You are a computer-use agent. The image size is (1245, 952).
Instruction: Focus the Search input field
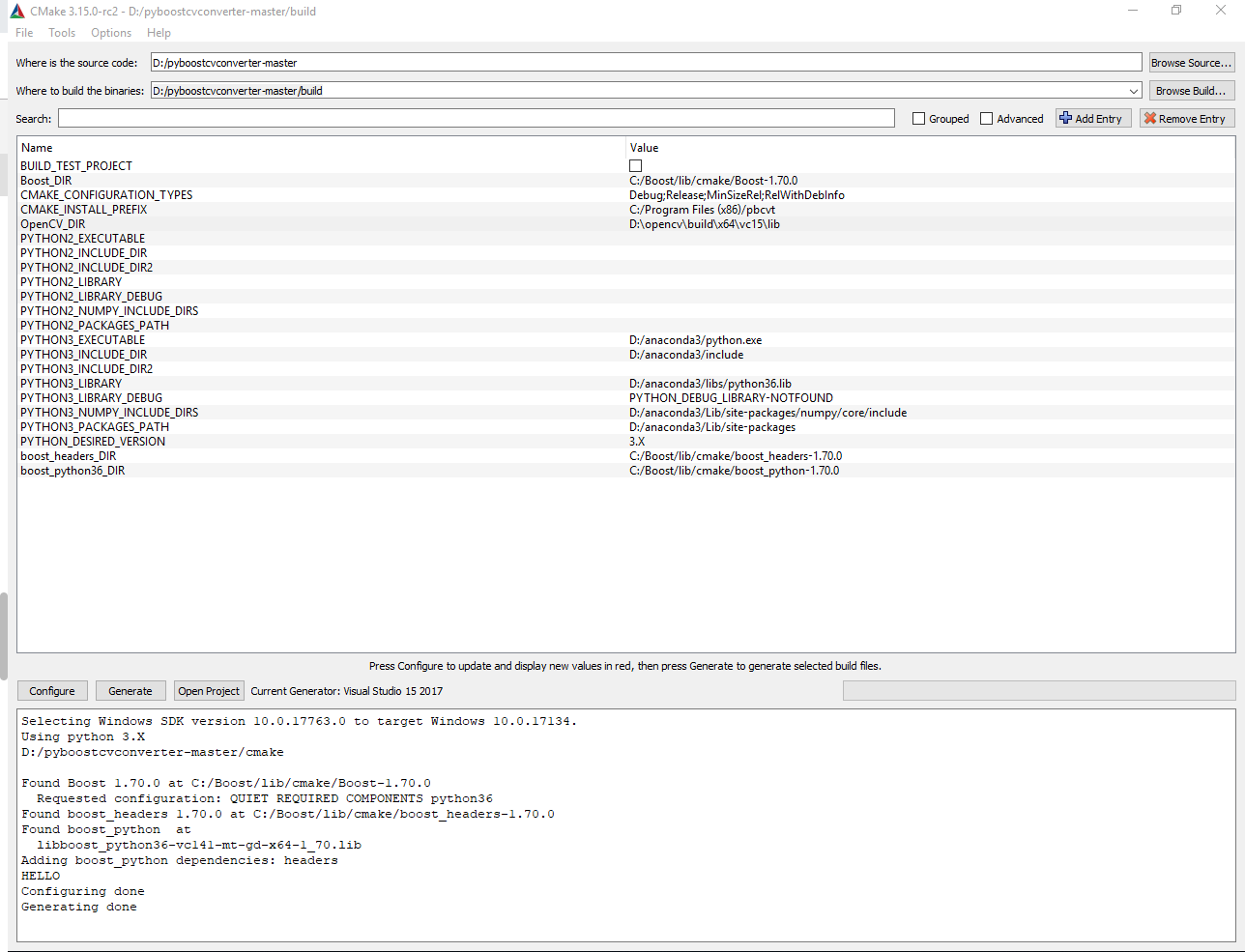tap(477, 118)
